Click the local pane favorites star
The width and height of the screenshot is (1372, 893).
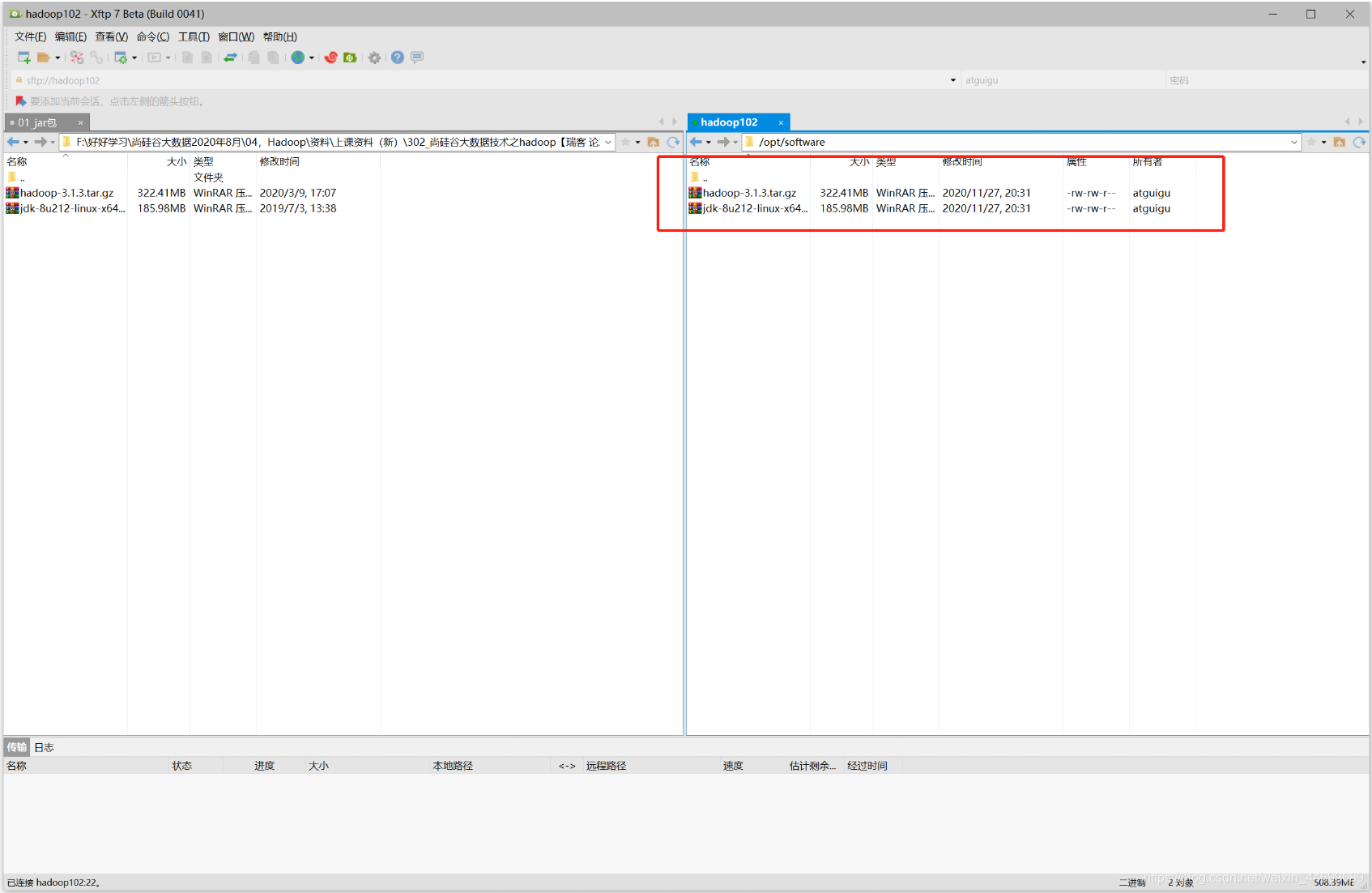point(625,142)
